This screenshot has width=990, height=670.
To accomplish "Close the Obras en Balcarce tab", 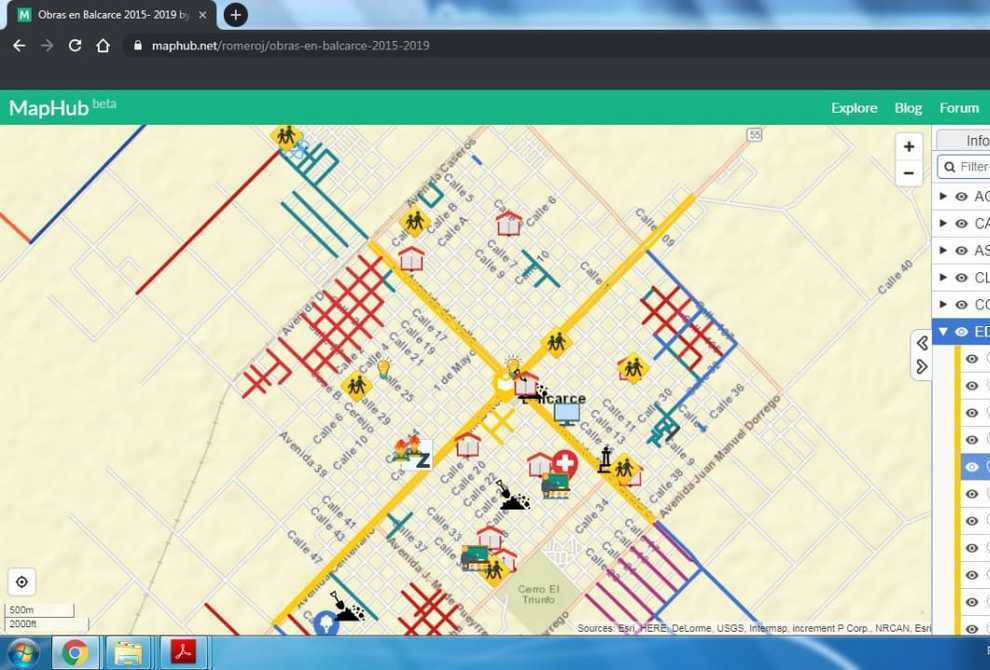I will [202, 15].
